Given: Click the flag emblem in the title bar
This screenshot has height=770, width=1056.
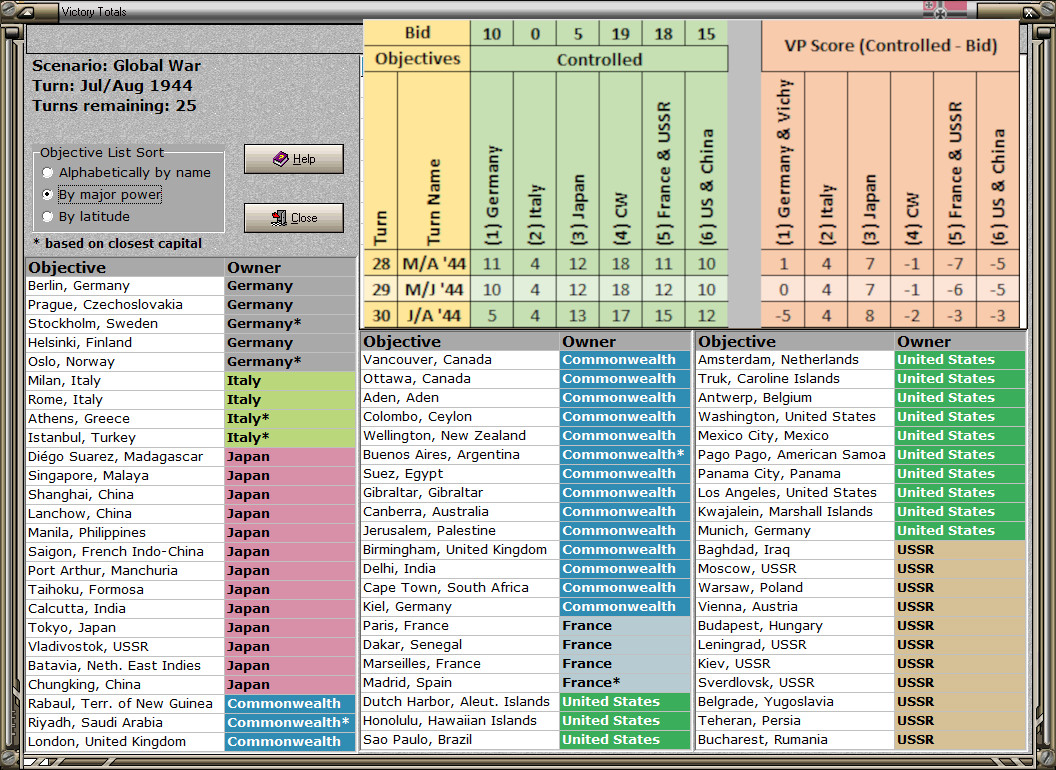Looking at the screenshot, I should point(944,9).
